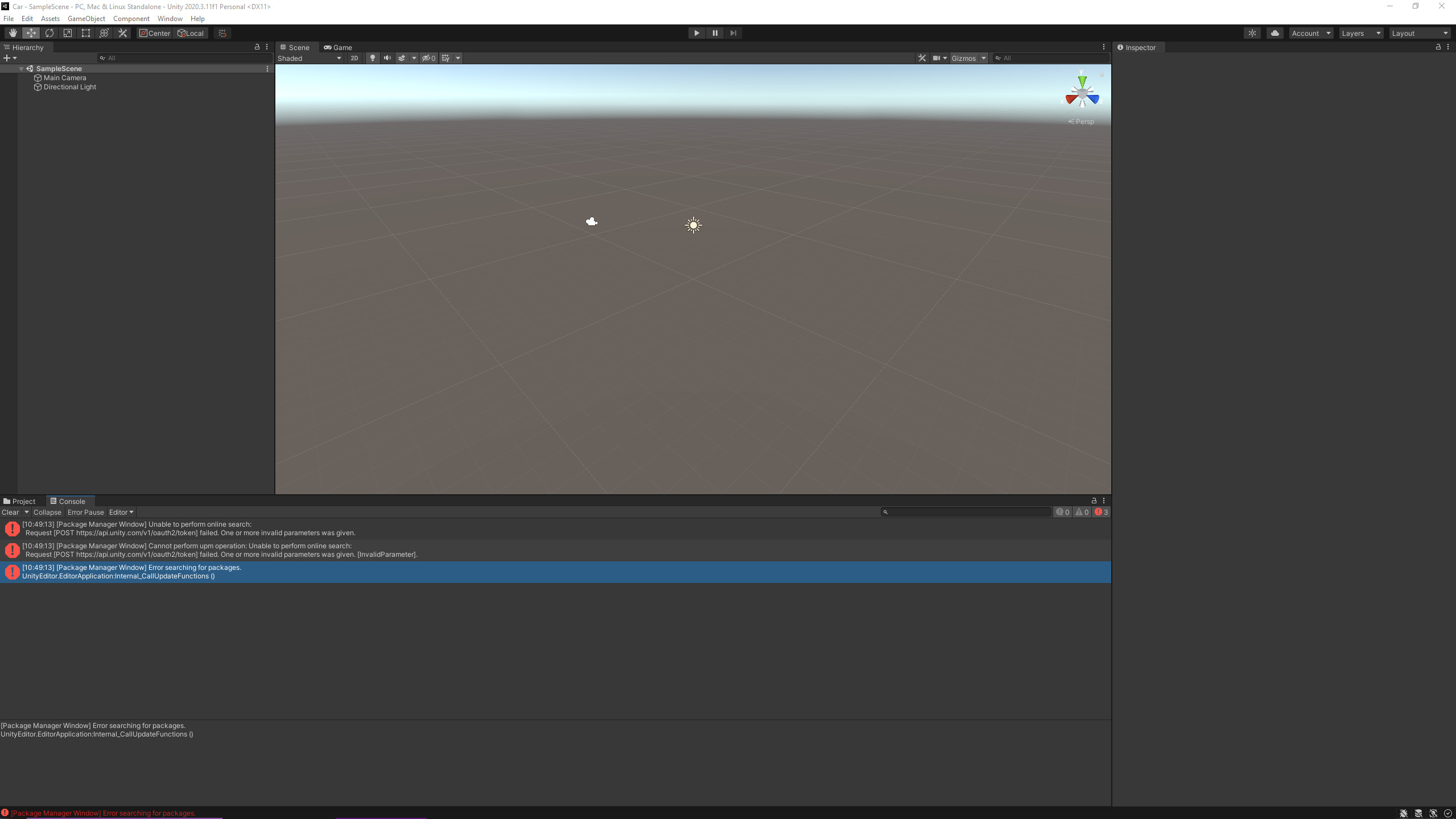The image size is (1456, 819).
Task: Open the Cloud services icon
Action: 1274,33
